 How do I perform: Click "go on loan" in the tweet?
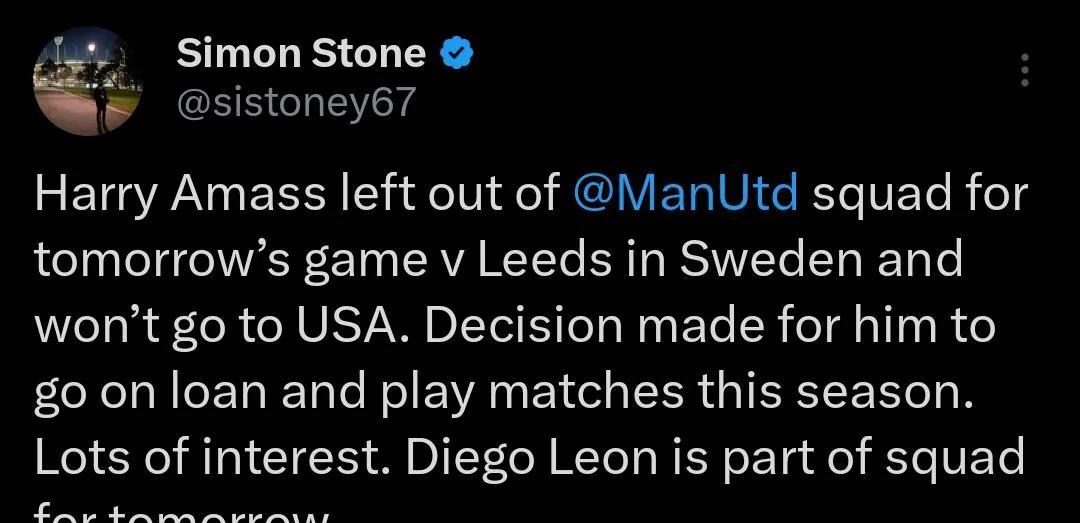point(149,392)
